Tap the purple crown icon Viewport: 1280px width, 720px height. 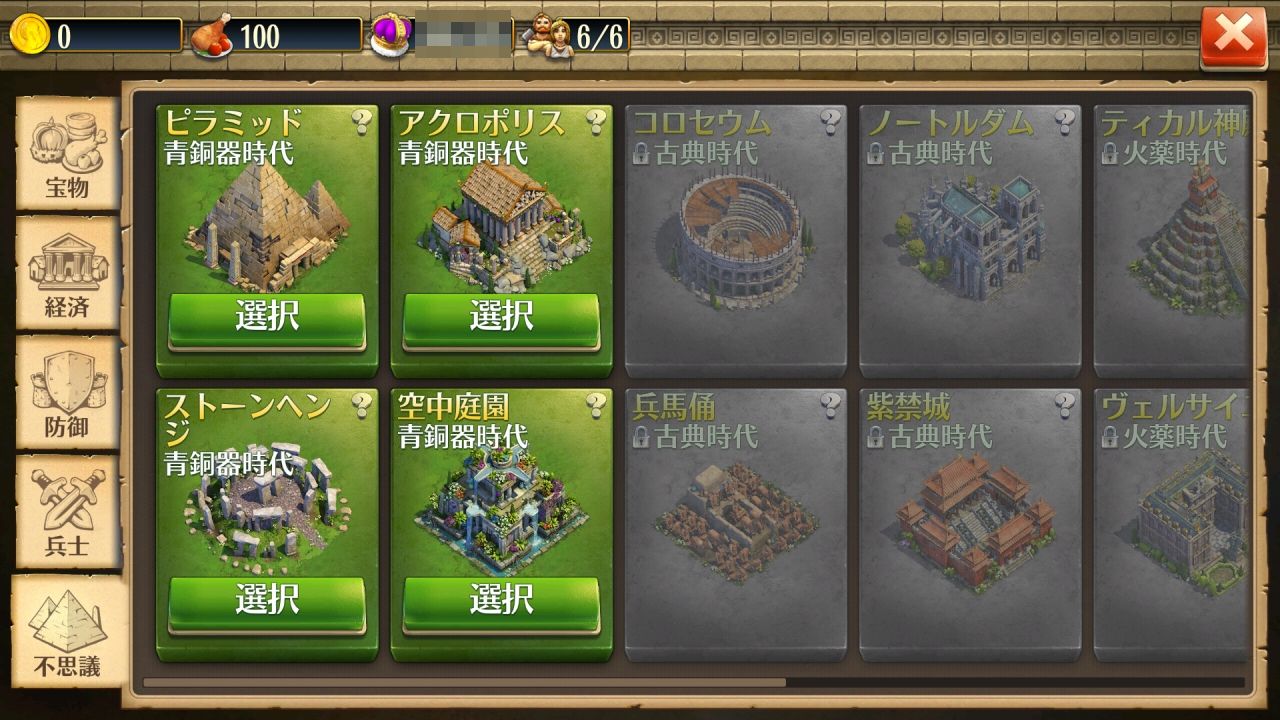390,36
